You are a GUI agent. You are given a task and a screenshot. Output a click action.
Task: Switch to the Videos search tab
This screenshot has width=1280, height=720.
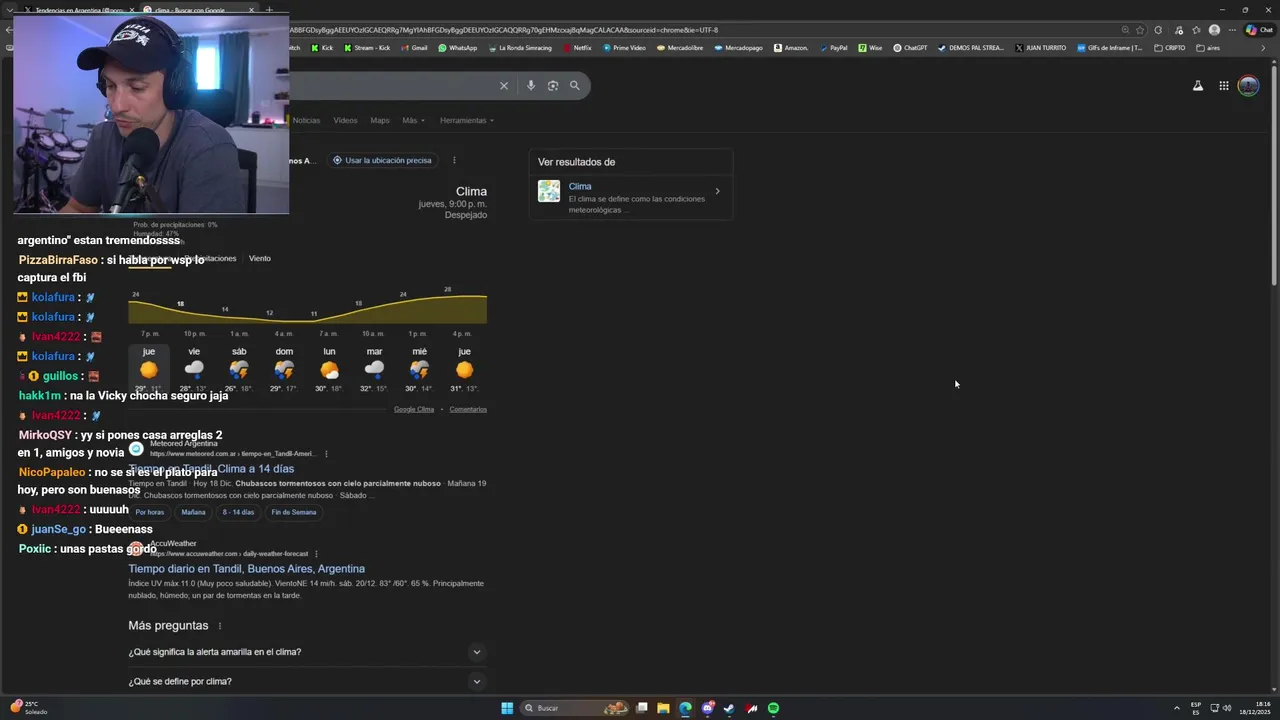[345, 120]
